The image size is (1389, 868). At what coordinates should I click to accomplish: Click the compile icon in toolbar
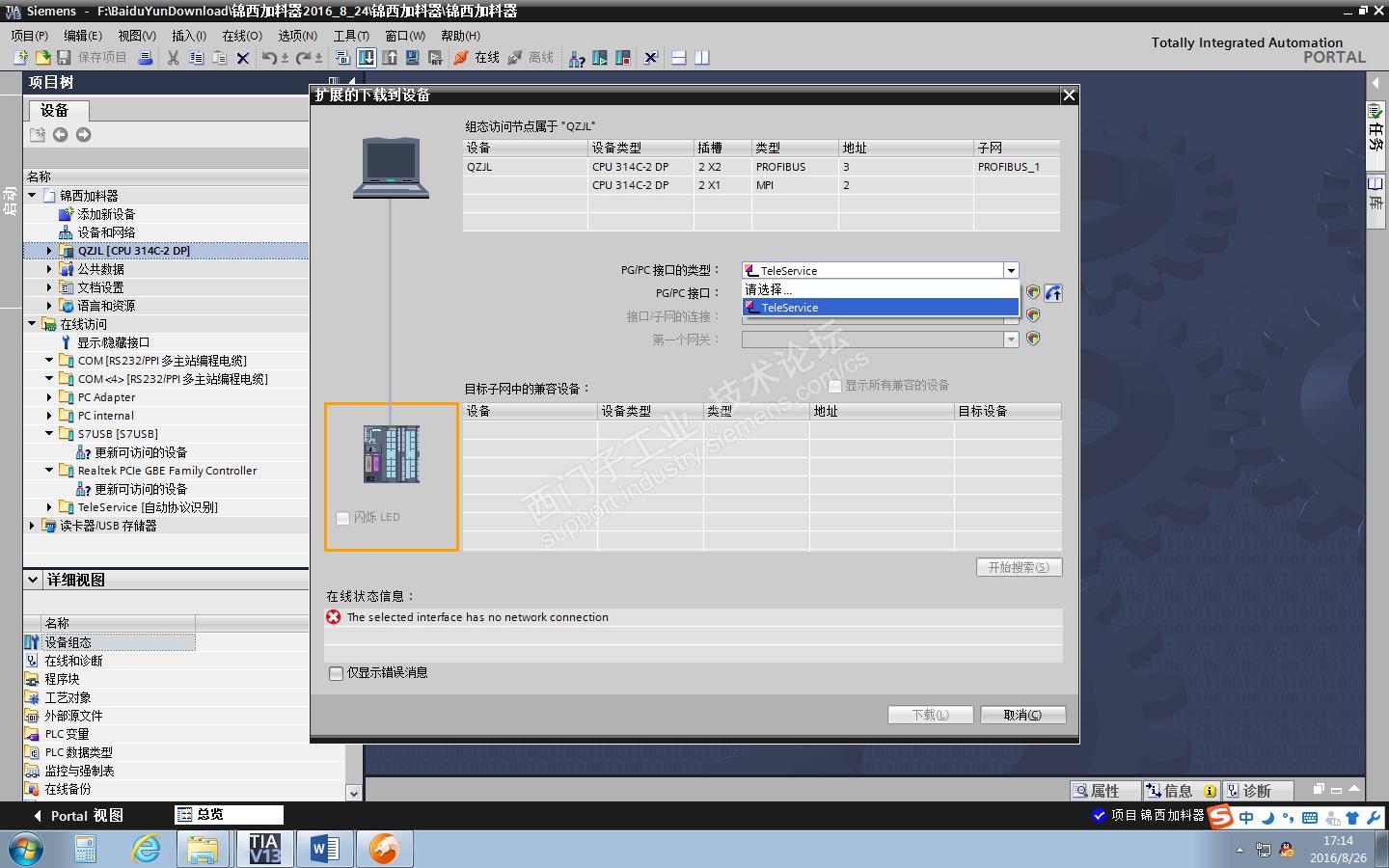pos(344,58)
